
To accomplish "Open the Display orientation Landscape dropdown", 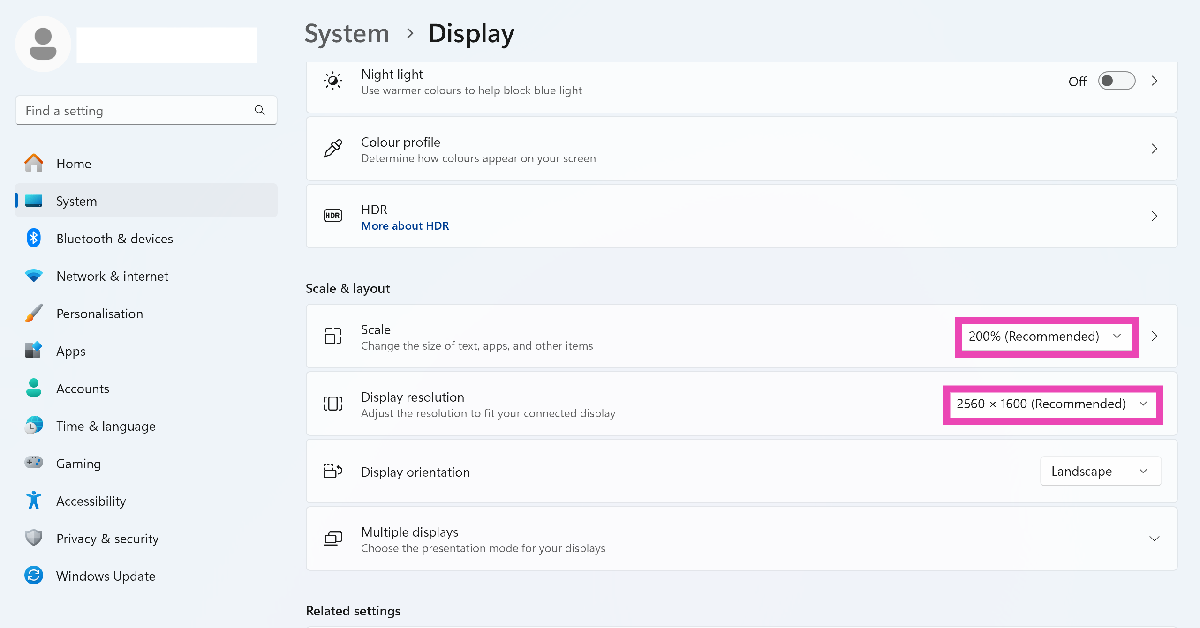I will 1100,471.
